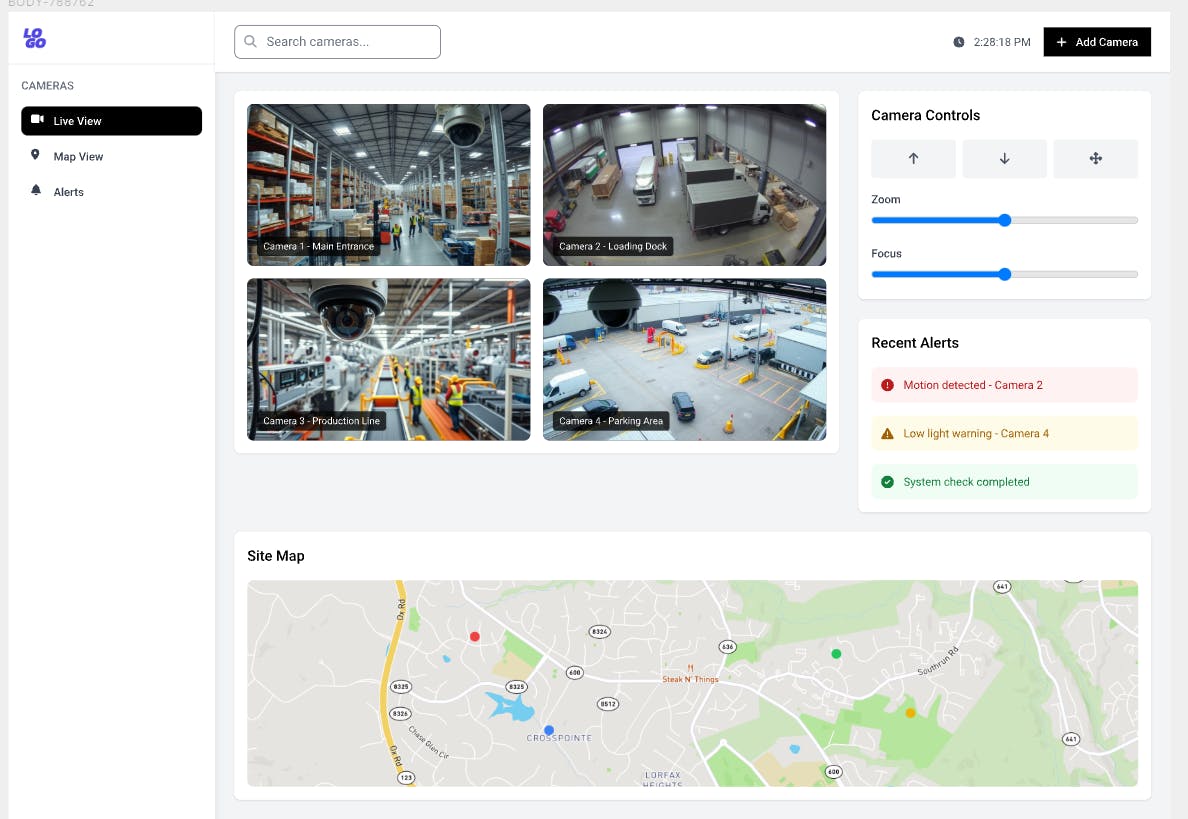Click the pan move arrows control
The height and width of the screenshot is (819, 1188).
tap(1096, 158)
